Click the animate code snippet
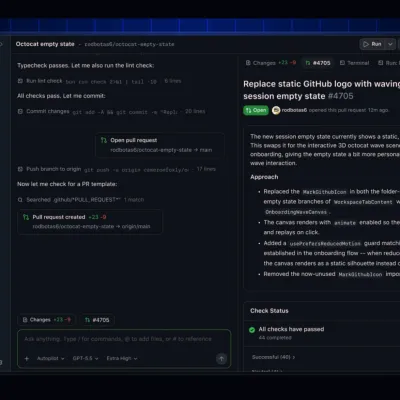 point(345,223)
